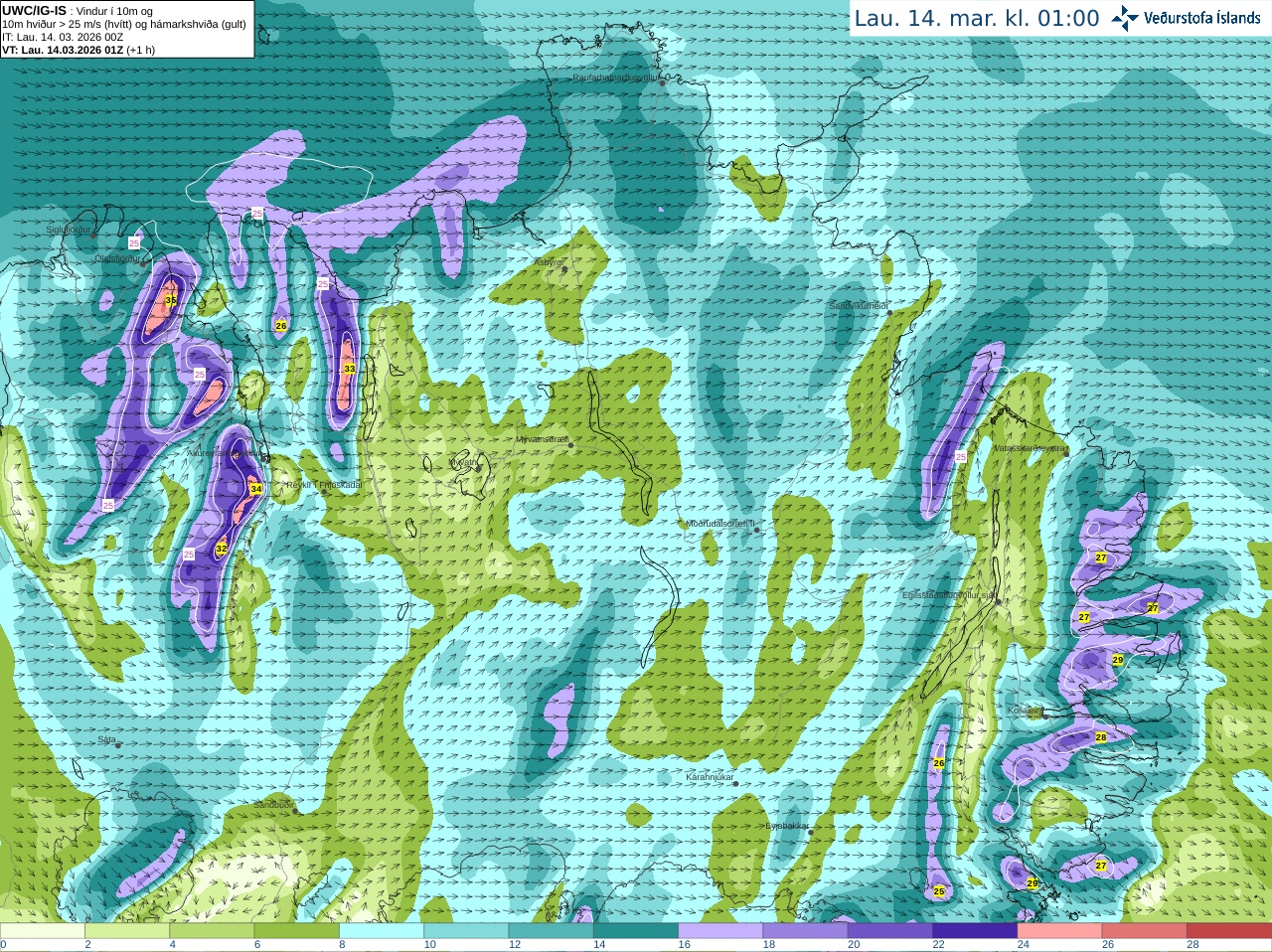Image resolution: width=1272 pixels, height=952 pixels.
Task: Click the Sandbúðir station label
Action: (x=272, y=805)
